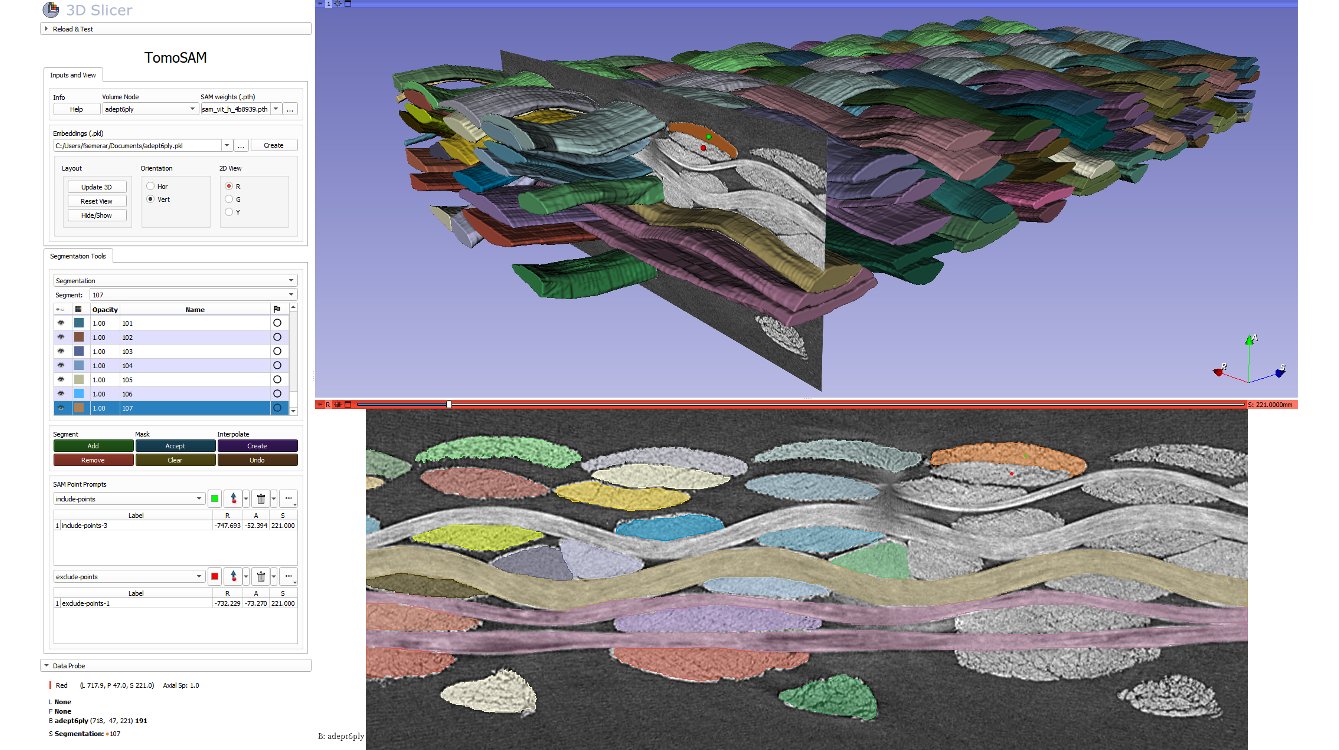
Task: Center the 3D view using the crosshair icon
Action: (x=338, y=4)
